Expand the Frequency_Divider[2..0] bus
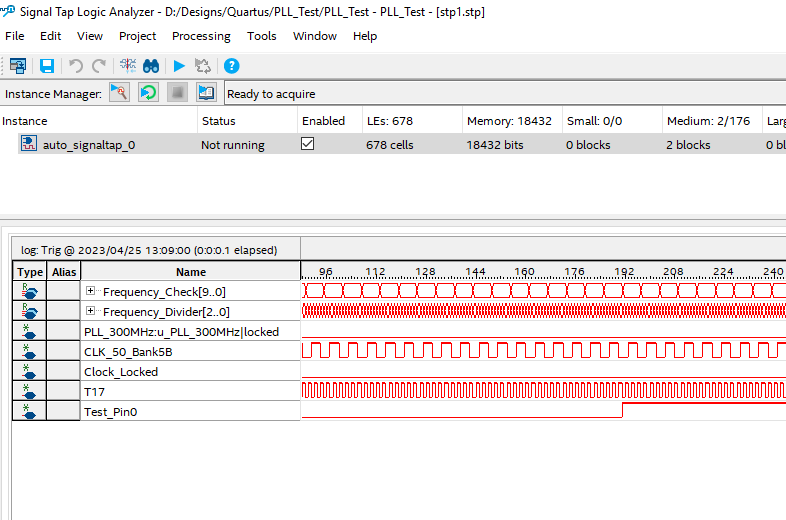This screenshot has height=520, width=786. pyautogui.click(x=90, y=311)
